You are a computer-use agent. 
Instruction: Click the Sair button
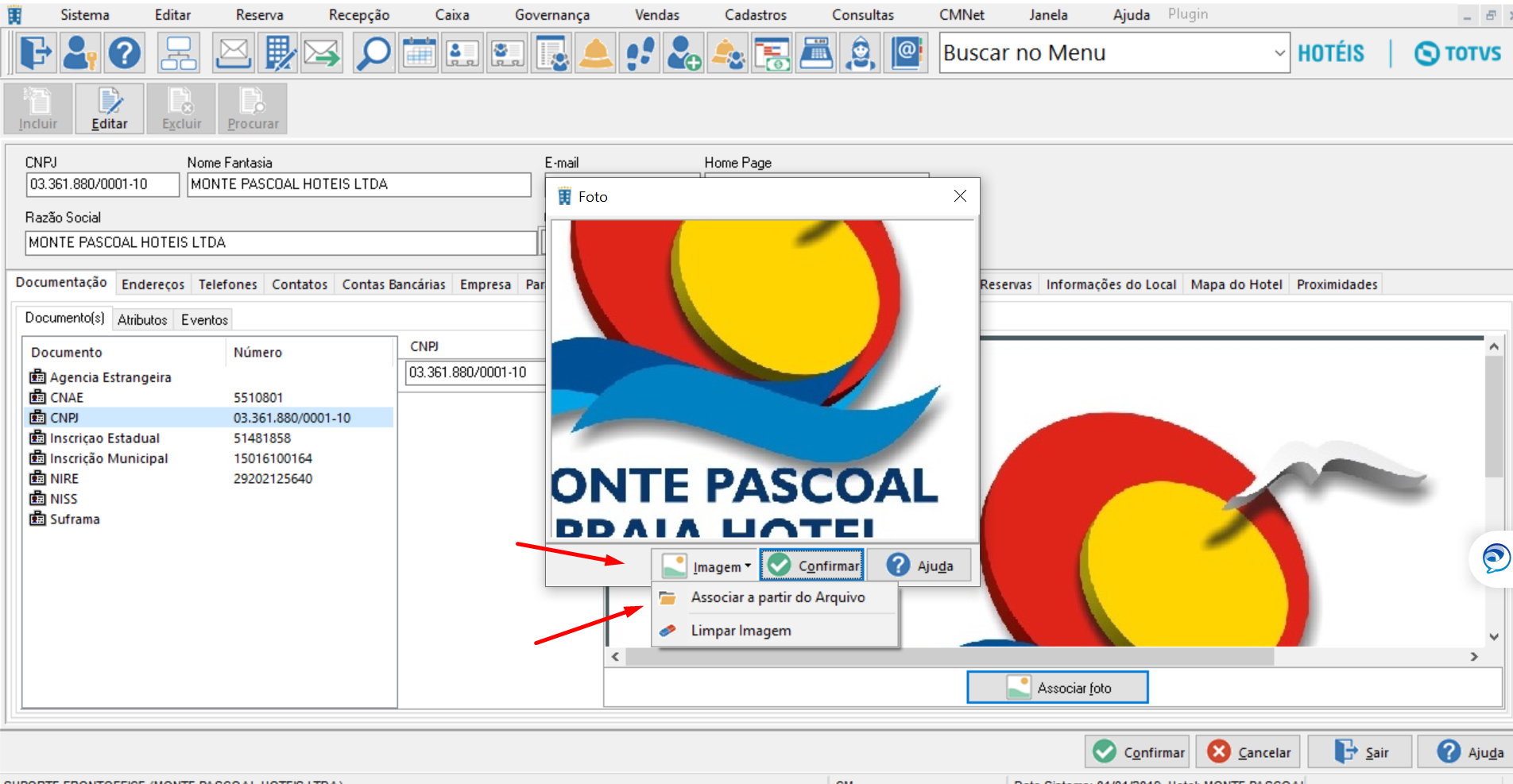[1360, 752]
